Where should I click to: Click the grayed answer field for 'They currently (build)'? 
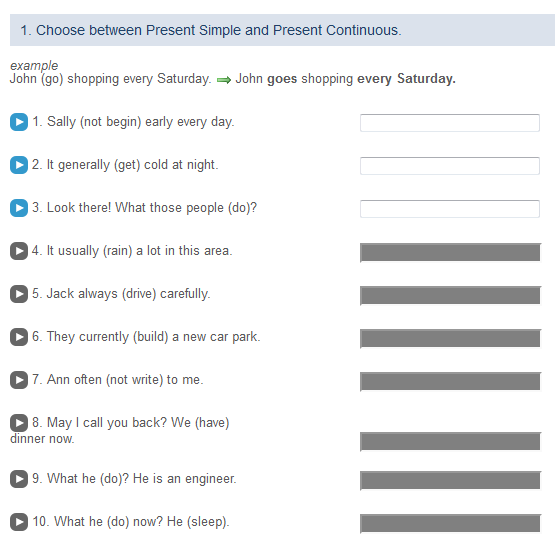[x=451, y=338]
